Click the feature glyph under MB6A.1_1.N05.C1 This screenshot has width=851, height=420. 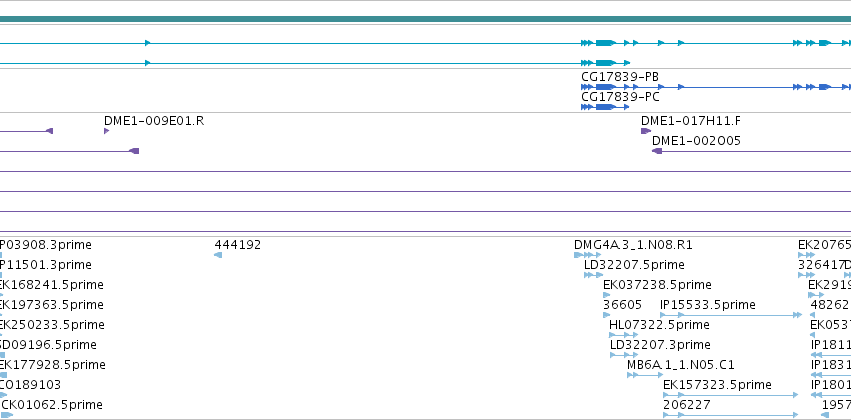645,375
